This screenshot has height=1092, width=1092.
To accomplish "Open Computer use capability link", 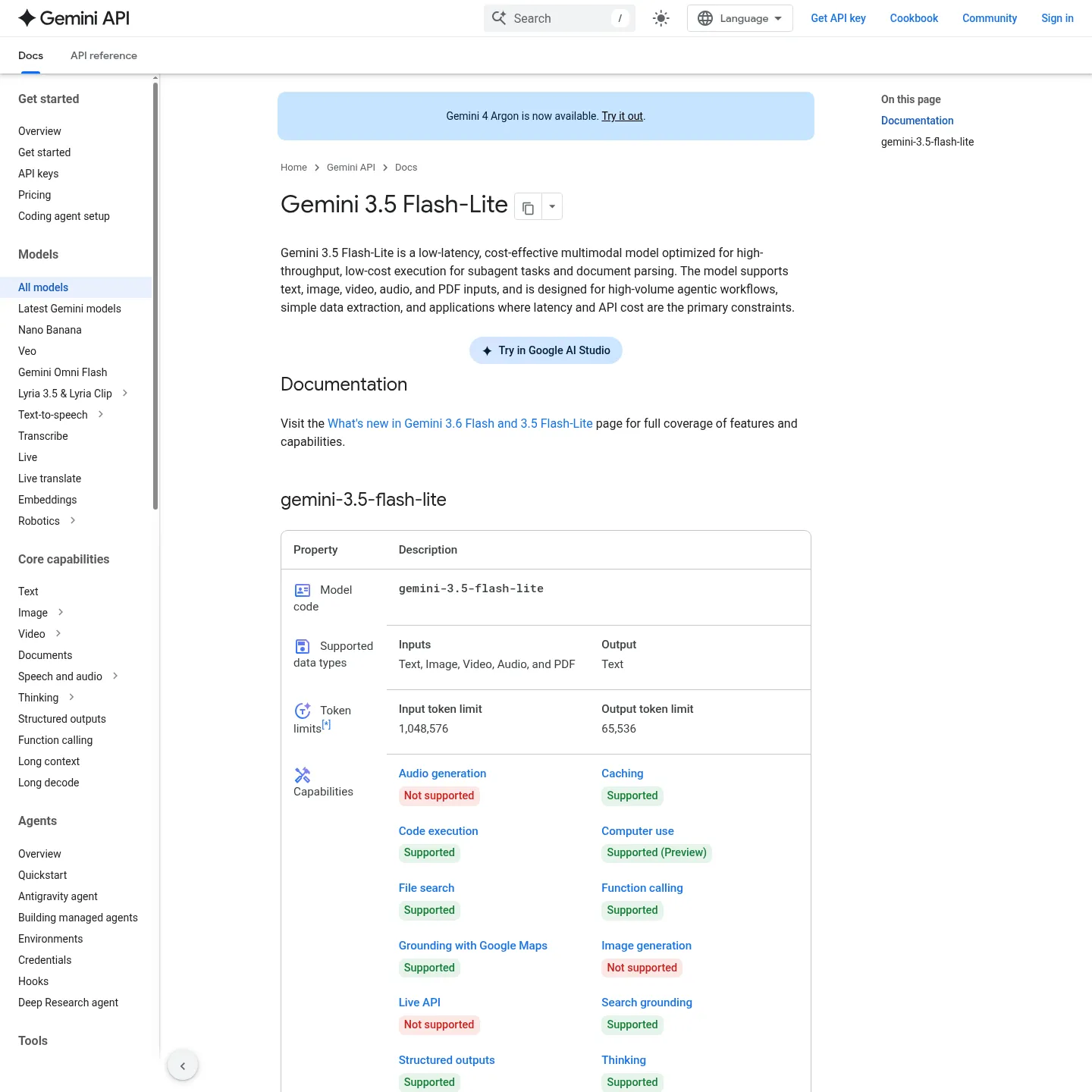I will click(637, 831).
